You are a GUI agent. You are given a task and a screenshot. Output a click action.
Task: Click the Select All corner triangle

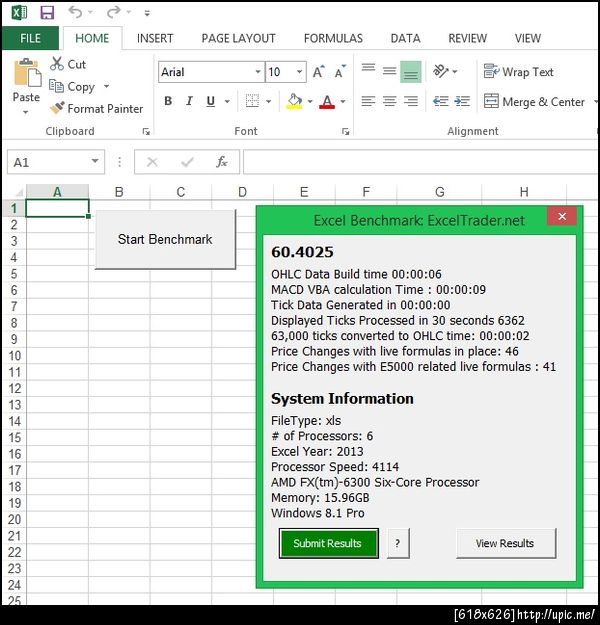[17, 193]
